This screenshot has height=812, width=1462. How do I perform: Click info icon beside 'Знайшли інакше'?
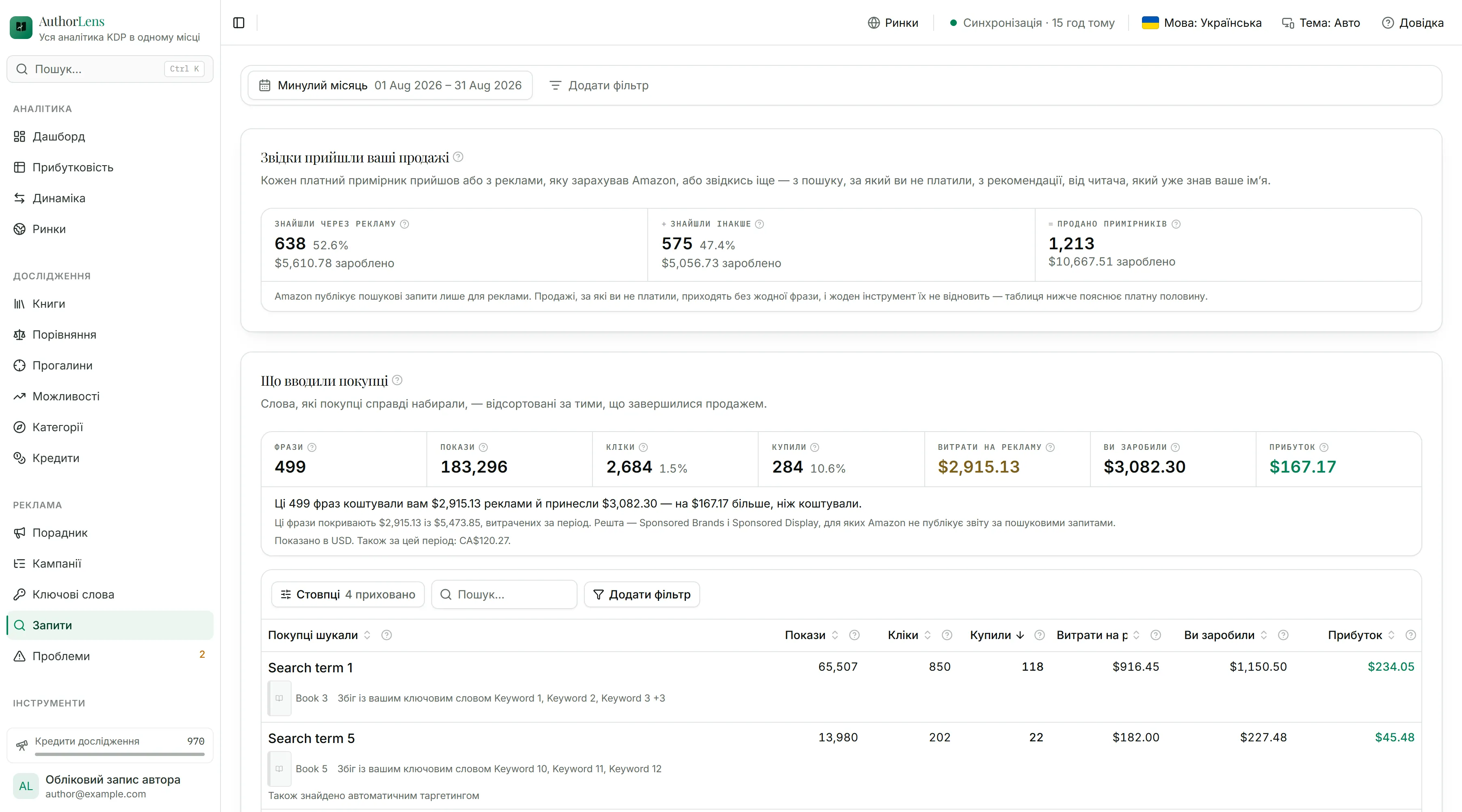pyautogui.click(x=759, y=224)
